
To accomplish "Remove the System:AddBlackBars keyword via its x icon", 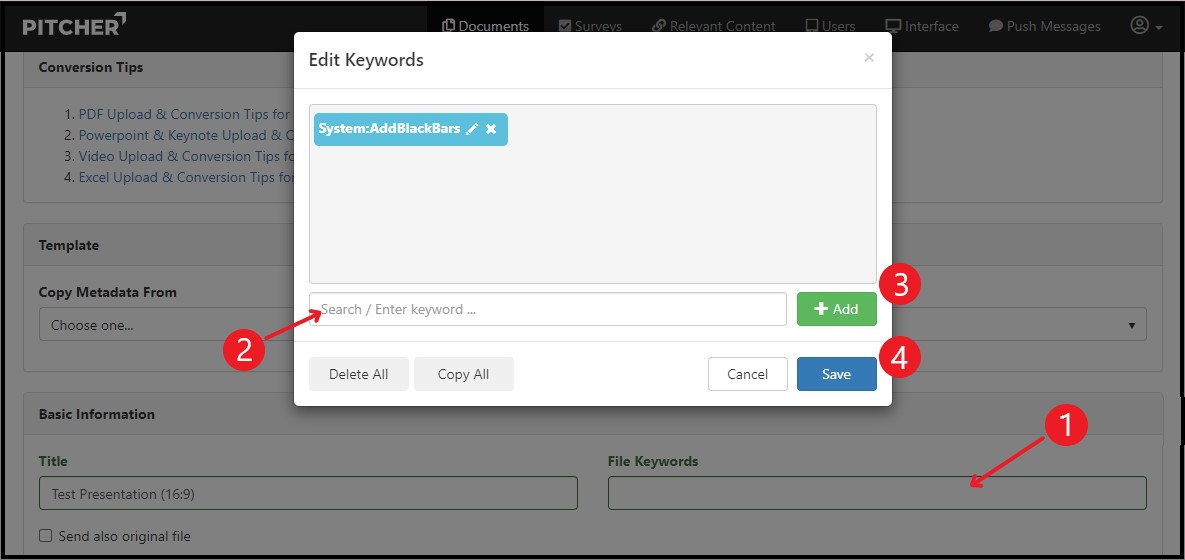I will (491, 129).
